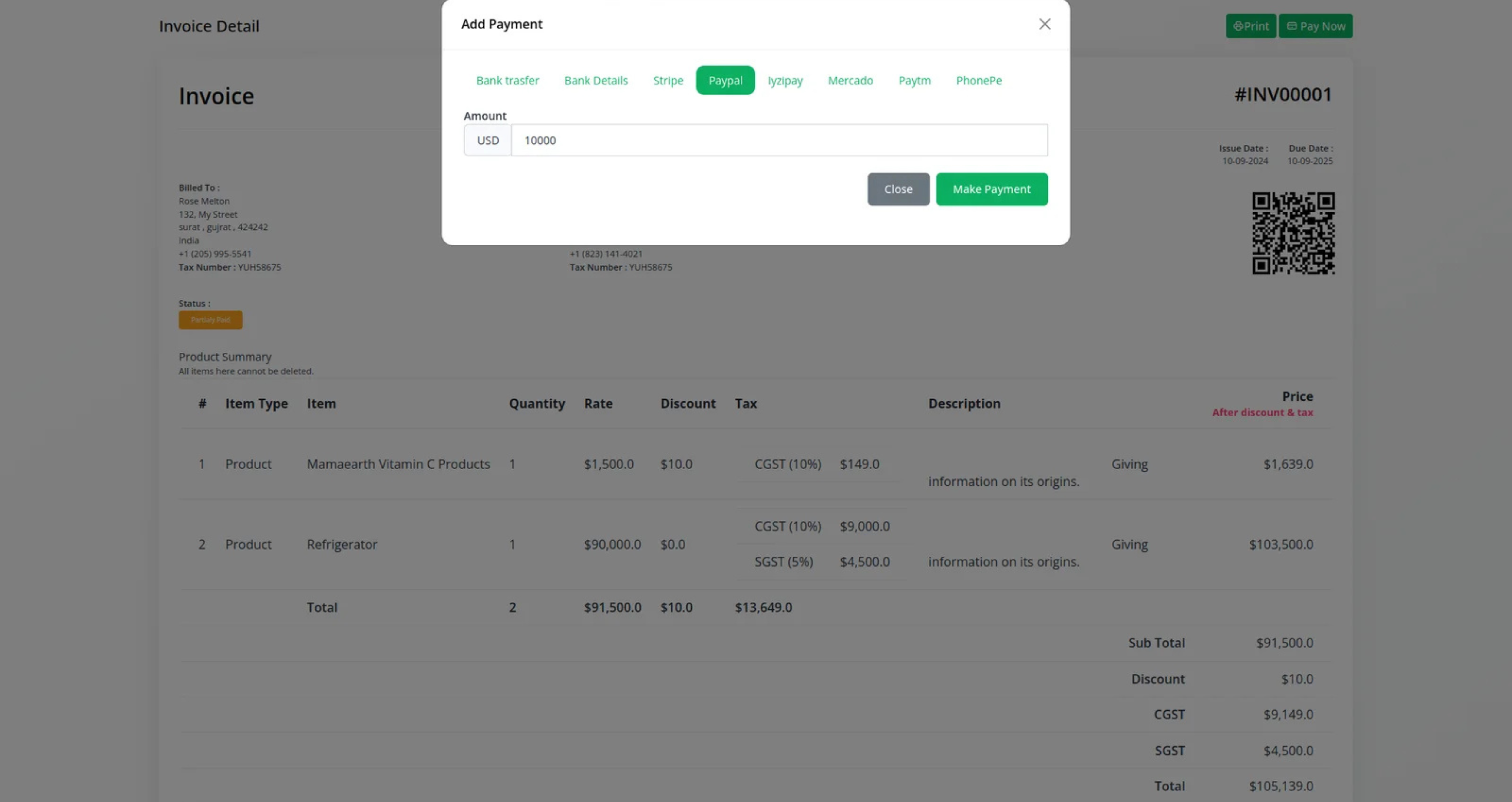
Task: Select the PhonePe payment tab
Action: pyautogui.click(x=979, y=81)
